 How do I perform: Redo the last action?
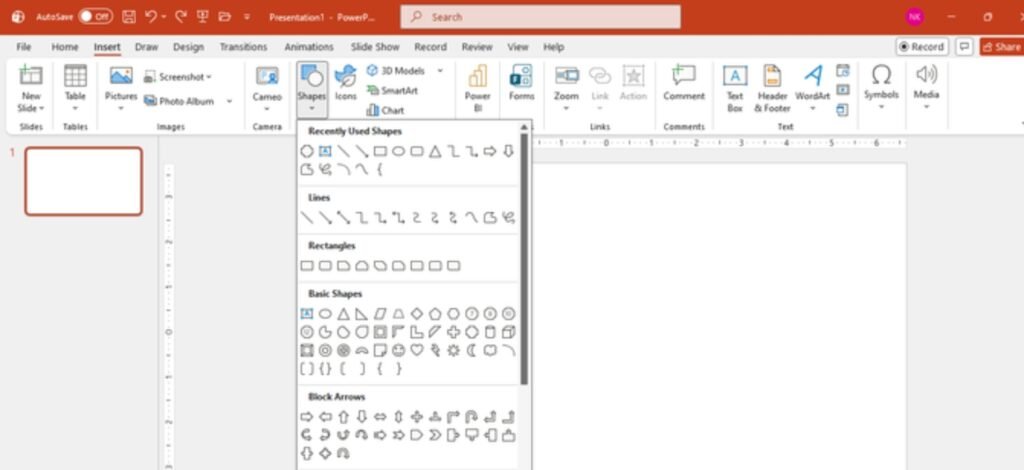(x=179, y=17)
